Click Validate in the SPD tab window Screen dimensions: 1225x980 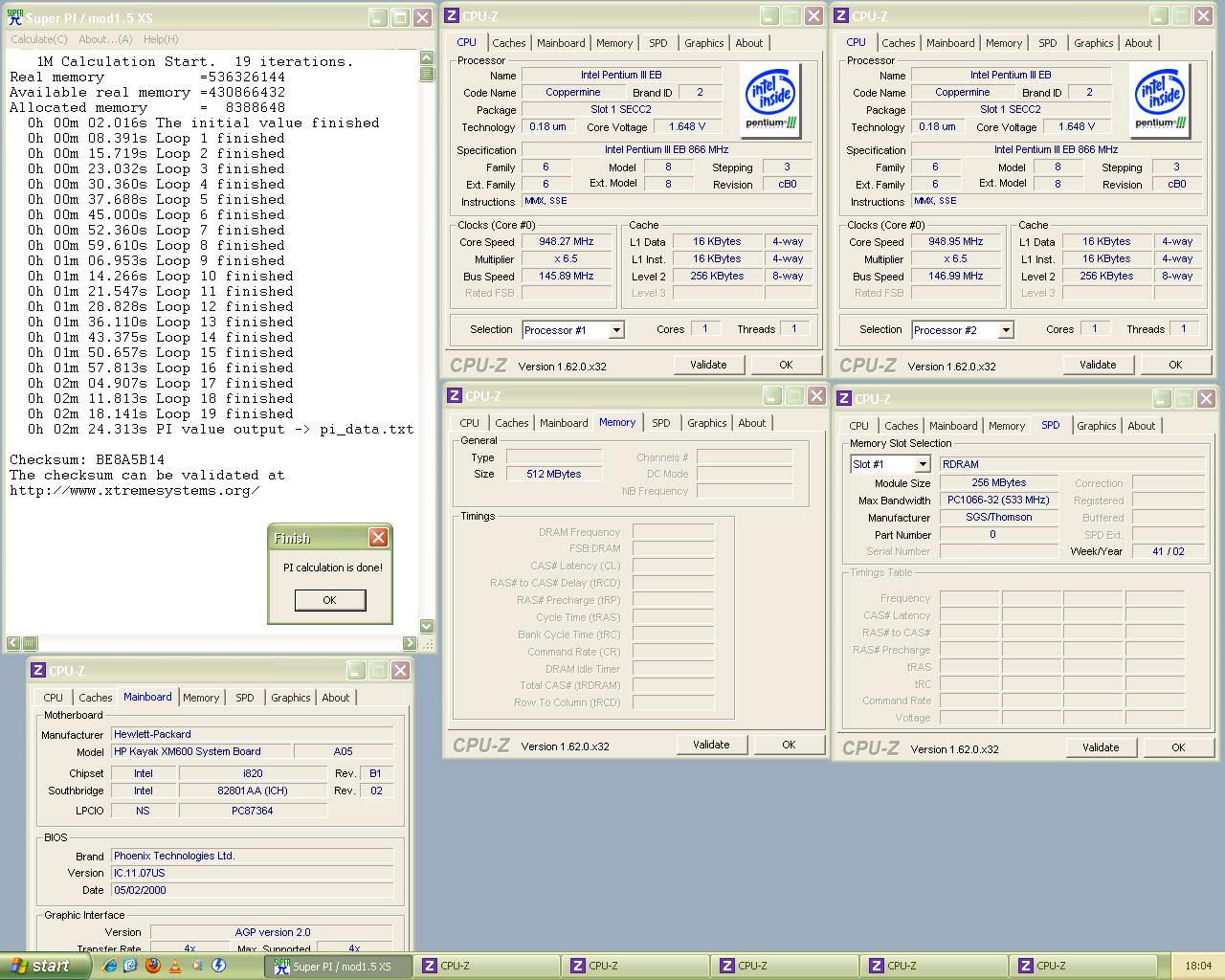pyautogui.click(x=1101, y=747)
